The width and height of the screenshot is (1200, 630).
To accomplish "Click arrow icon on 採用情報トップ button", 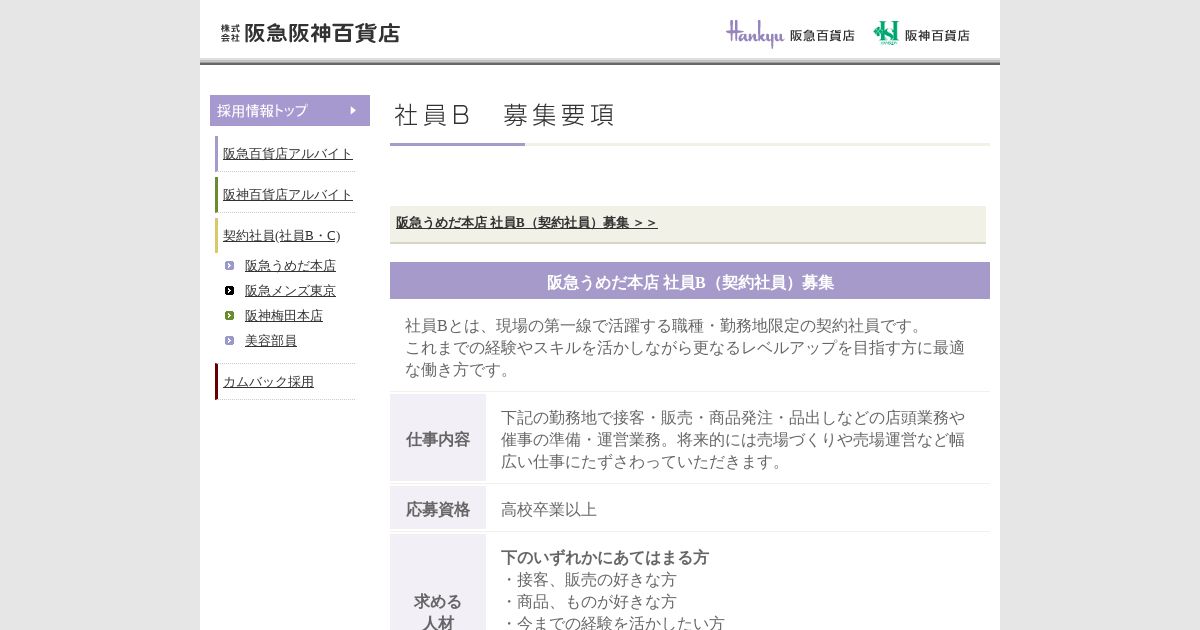I will 353,110.
